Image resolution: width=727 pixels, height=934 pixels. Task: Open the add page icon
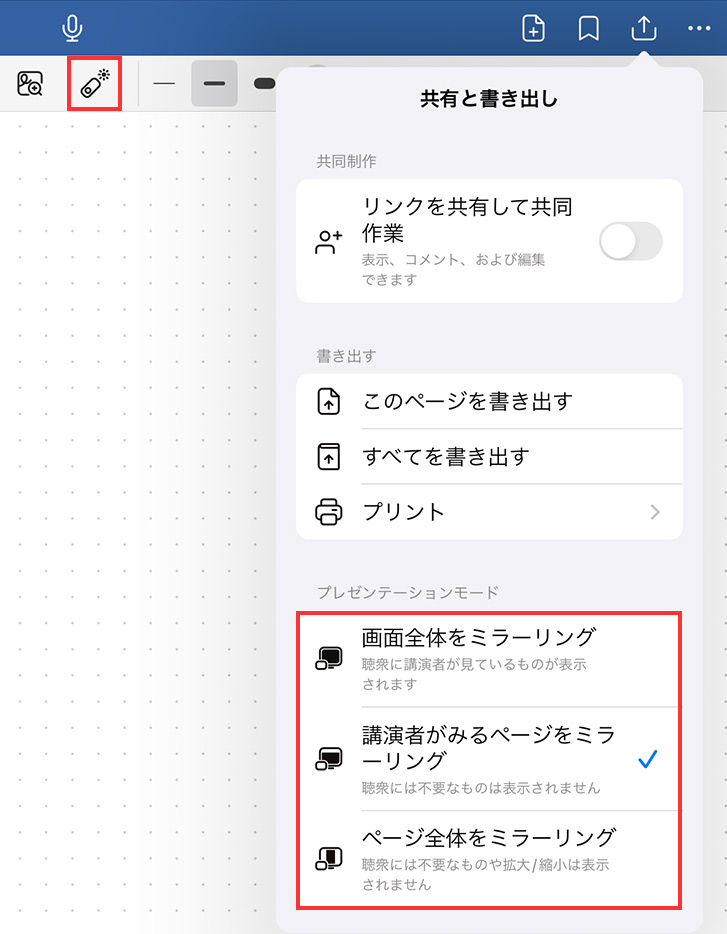point(533,29)
